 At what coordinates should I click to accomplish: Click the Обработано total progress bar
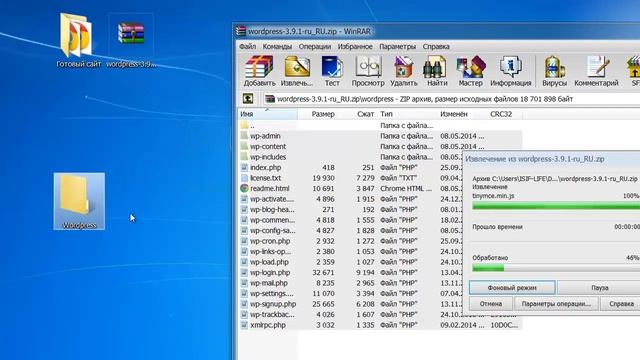coord(556,268)
